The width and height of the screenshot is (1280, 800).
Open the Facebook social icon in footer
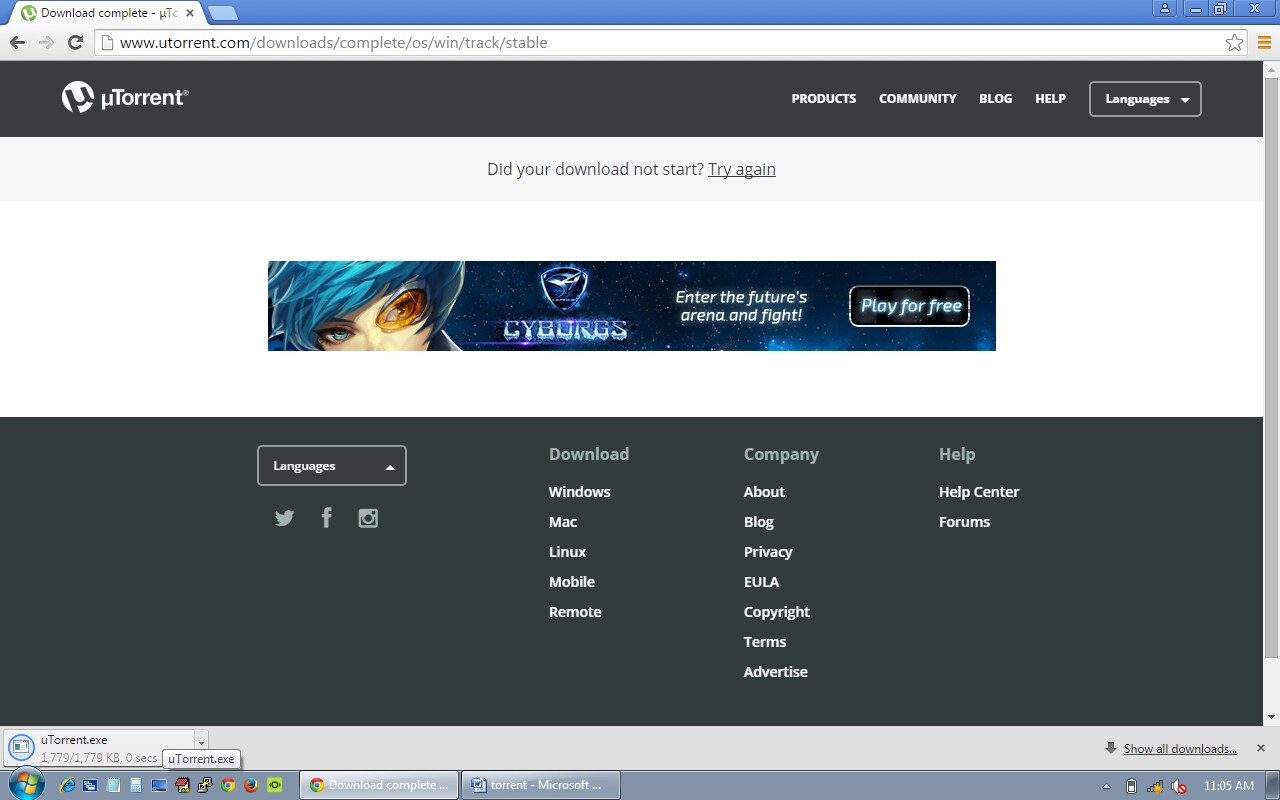click(x=326, y=517)
